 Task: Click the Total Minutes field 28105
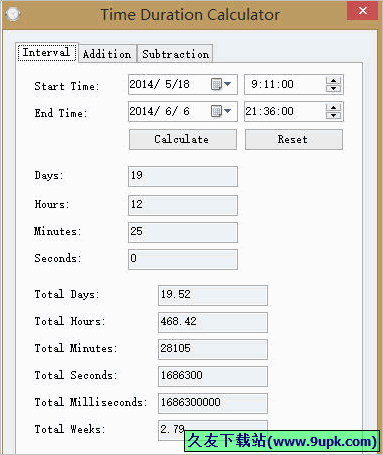pos(213,349)
